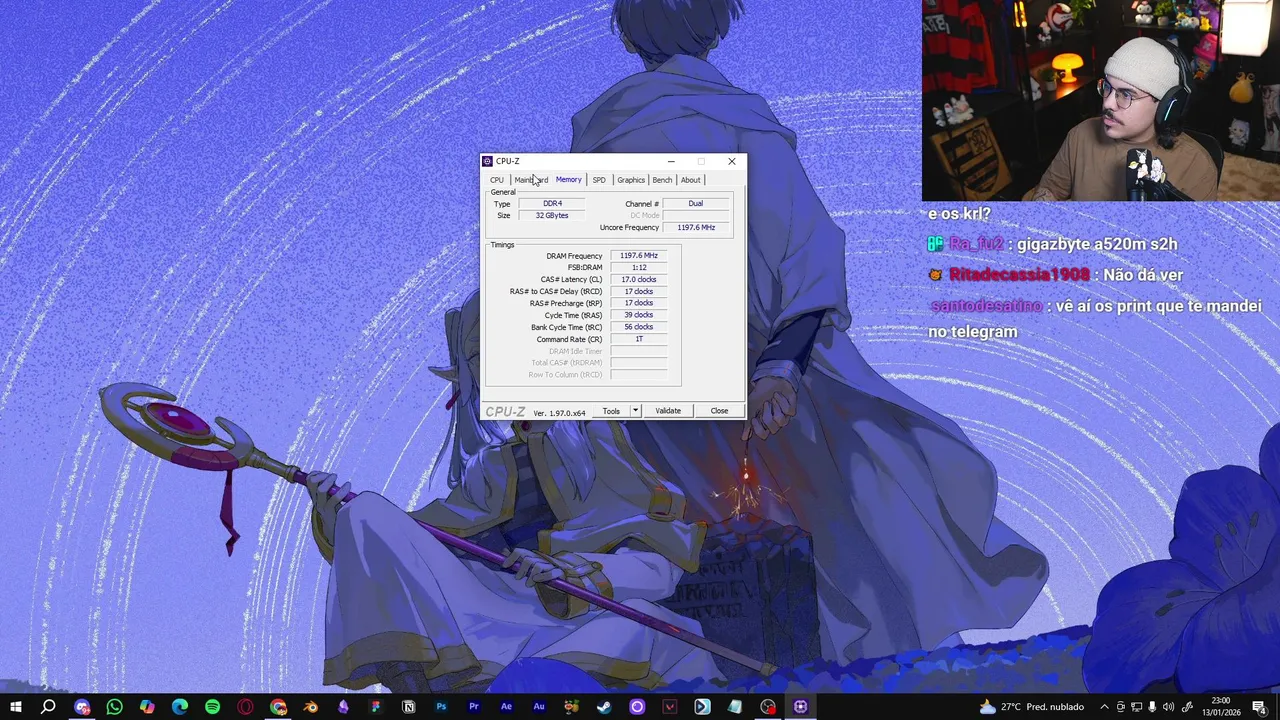The height and width of the screenshot is (720, 1280).
Task: Launch Adobe Audition from the taskbar
Action: click(539, 707)
